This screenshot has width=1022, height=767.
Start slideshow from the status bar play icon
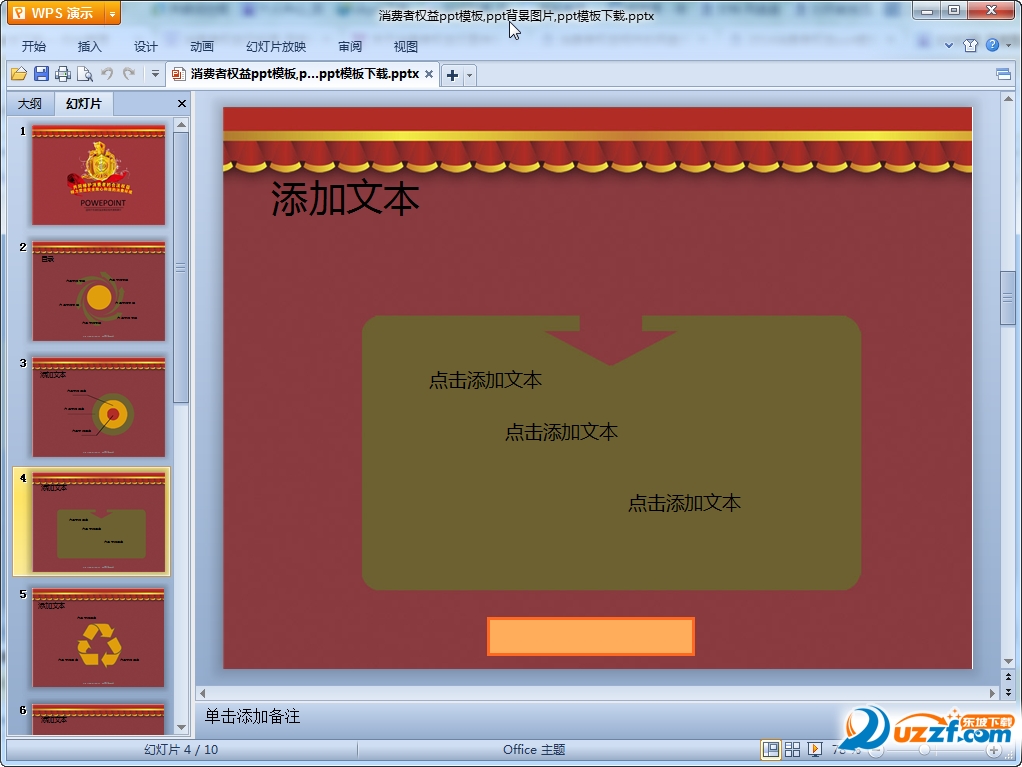tap(815, 749)
